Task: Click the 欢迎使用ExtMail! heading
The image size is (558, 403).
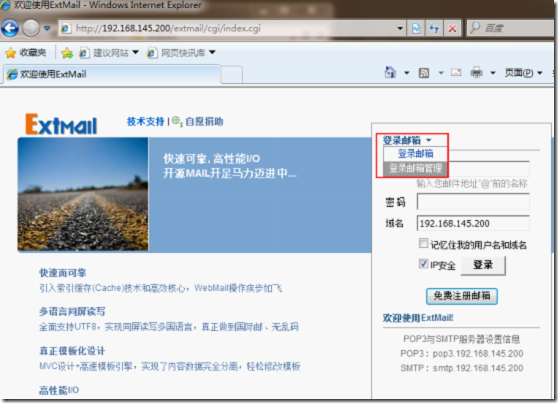Action: click(x=418, y=318)
